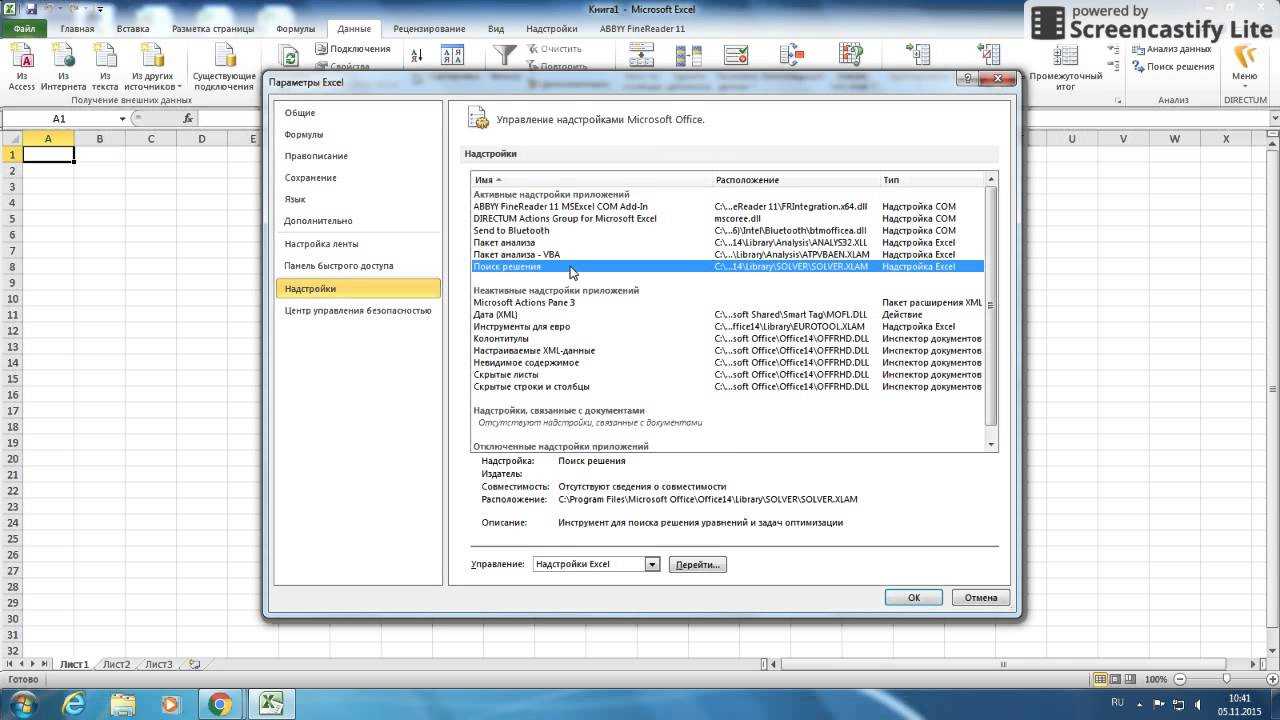
Task: Open Customize Quick Access Toolbar dropdown
Action: click(101, 8)
